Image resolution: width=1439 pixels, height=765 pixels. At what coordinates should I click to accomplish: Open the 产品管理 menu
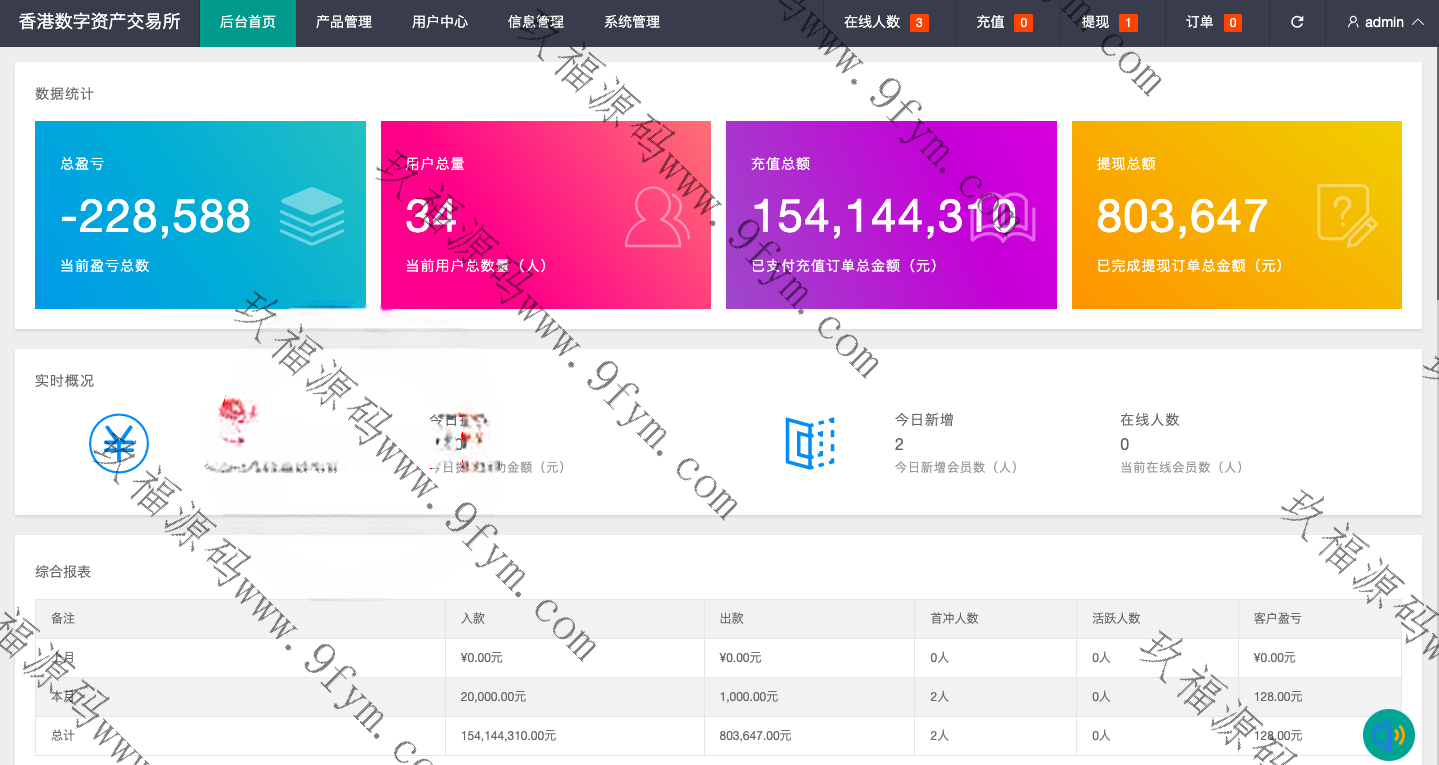coord(342,21)
